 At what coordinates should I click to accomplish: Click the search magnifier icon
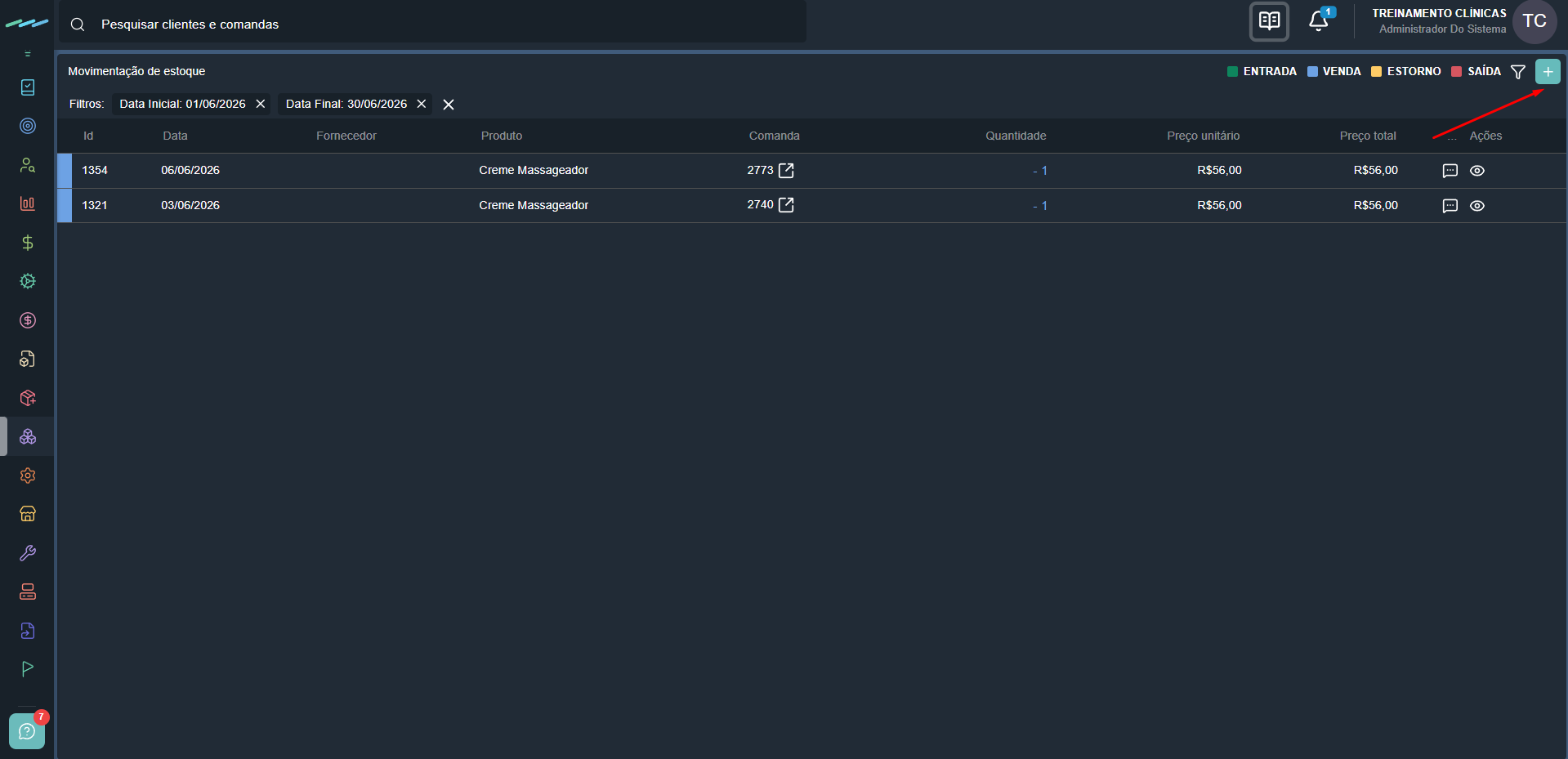coord(78,25)
